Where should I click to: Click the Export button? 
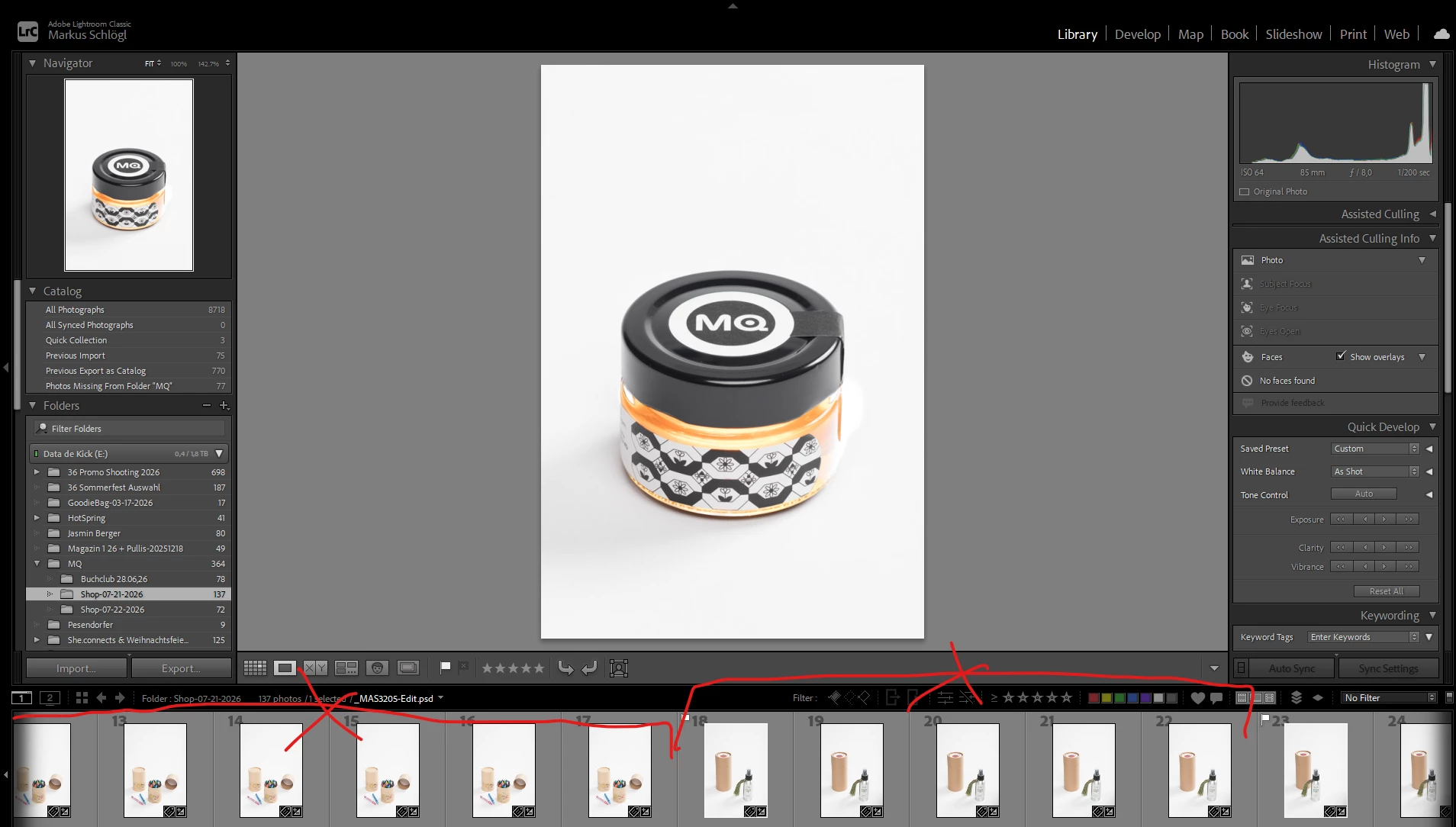pyautogui.click(x=181, y=668)
